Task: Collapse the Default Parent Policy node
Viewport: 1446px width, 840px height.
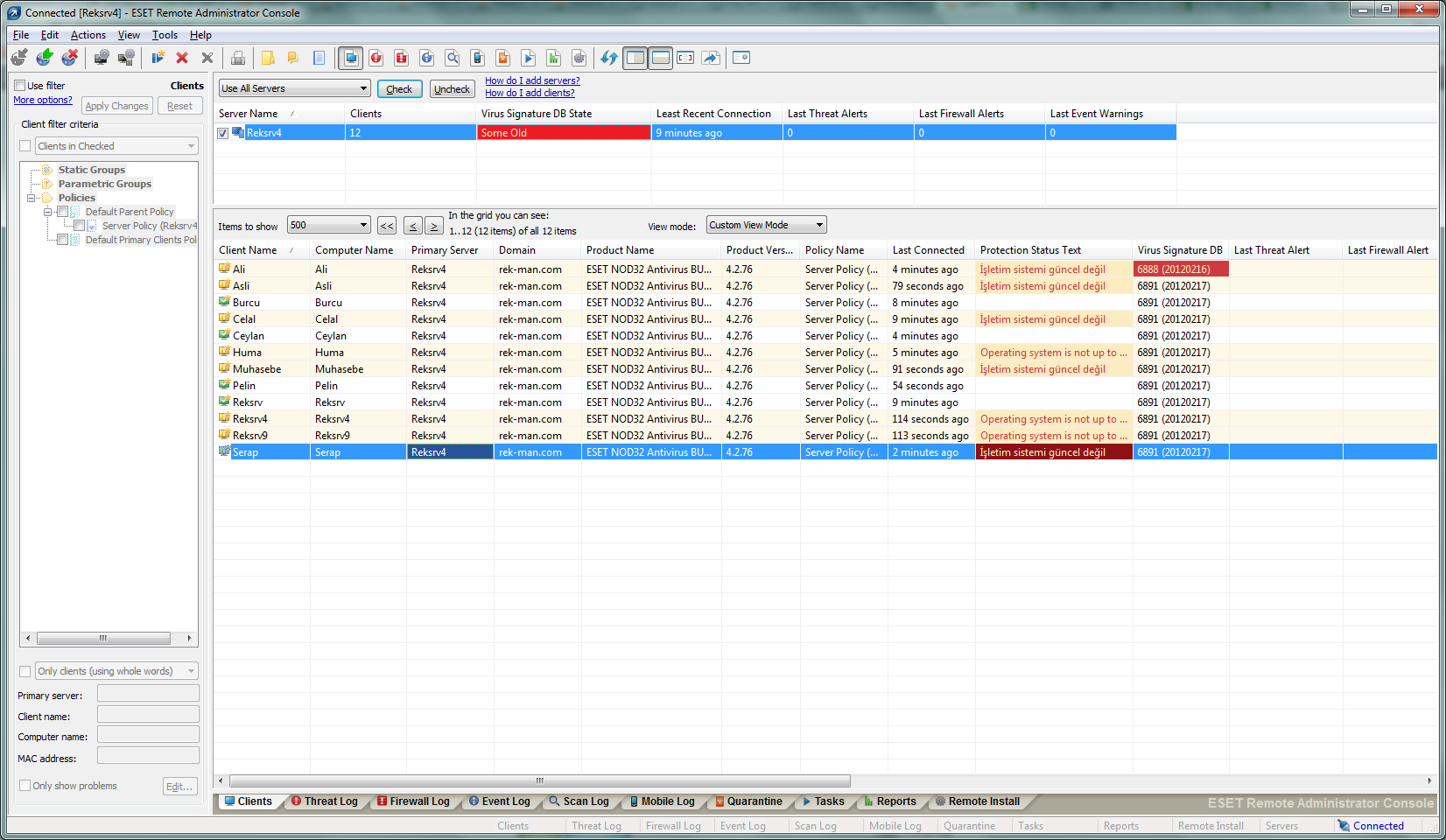Action: coord(48,212)
